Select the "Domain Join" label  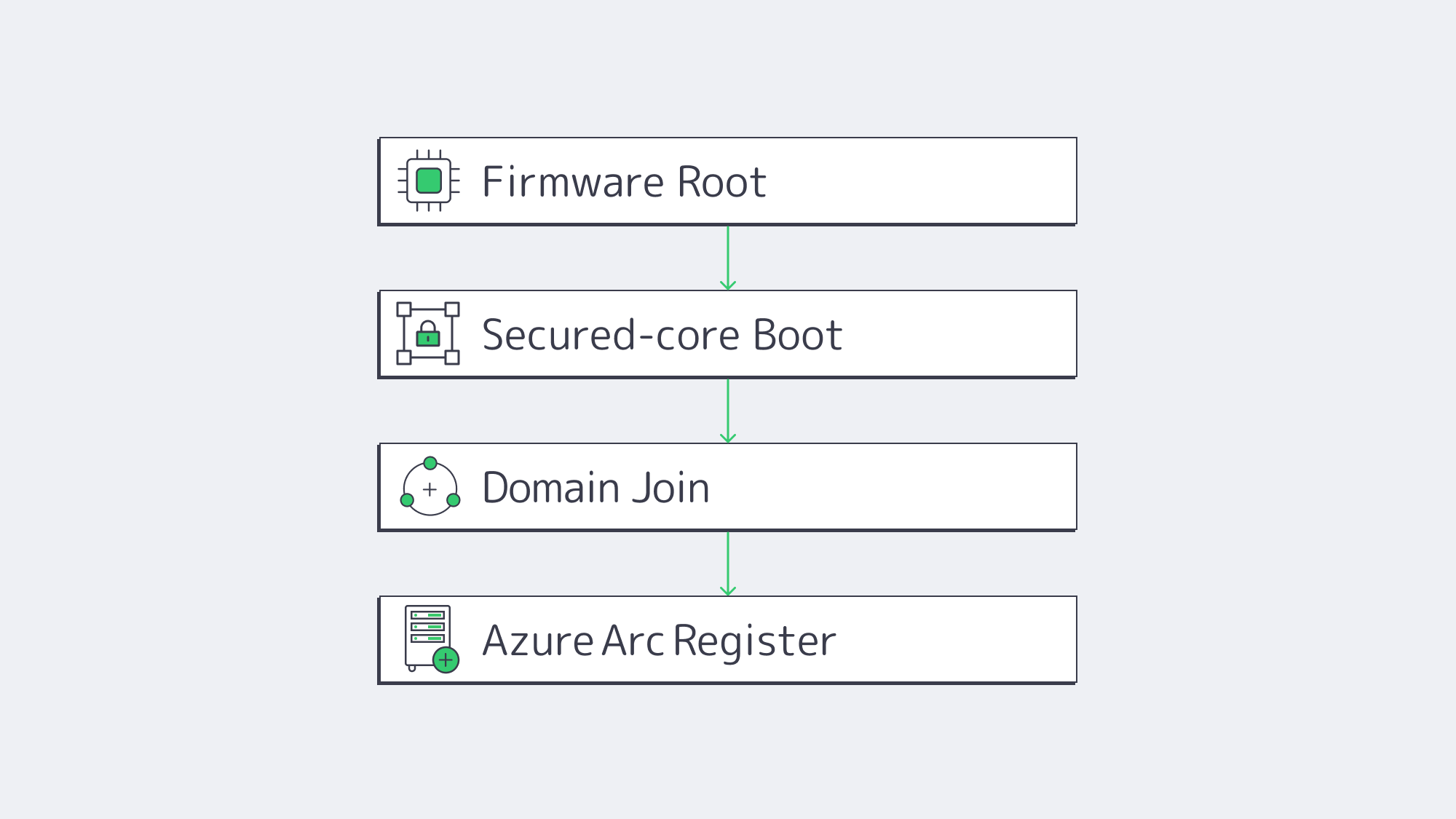596,487
